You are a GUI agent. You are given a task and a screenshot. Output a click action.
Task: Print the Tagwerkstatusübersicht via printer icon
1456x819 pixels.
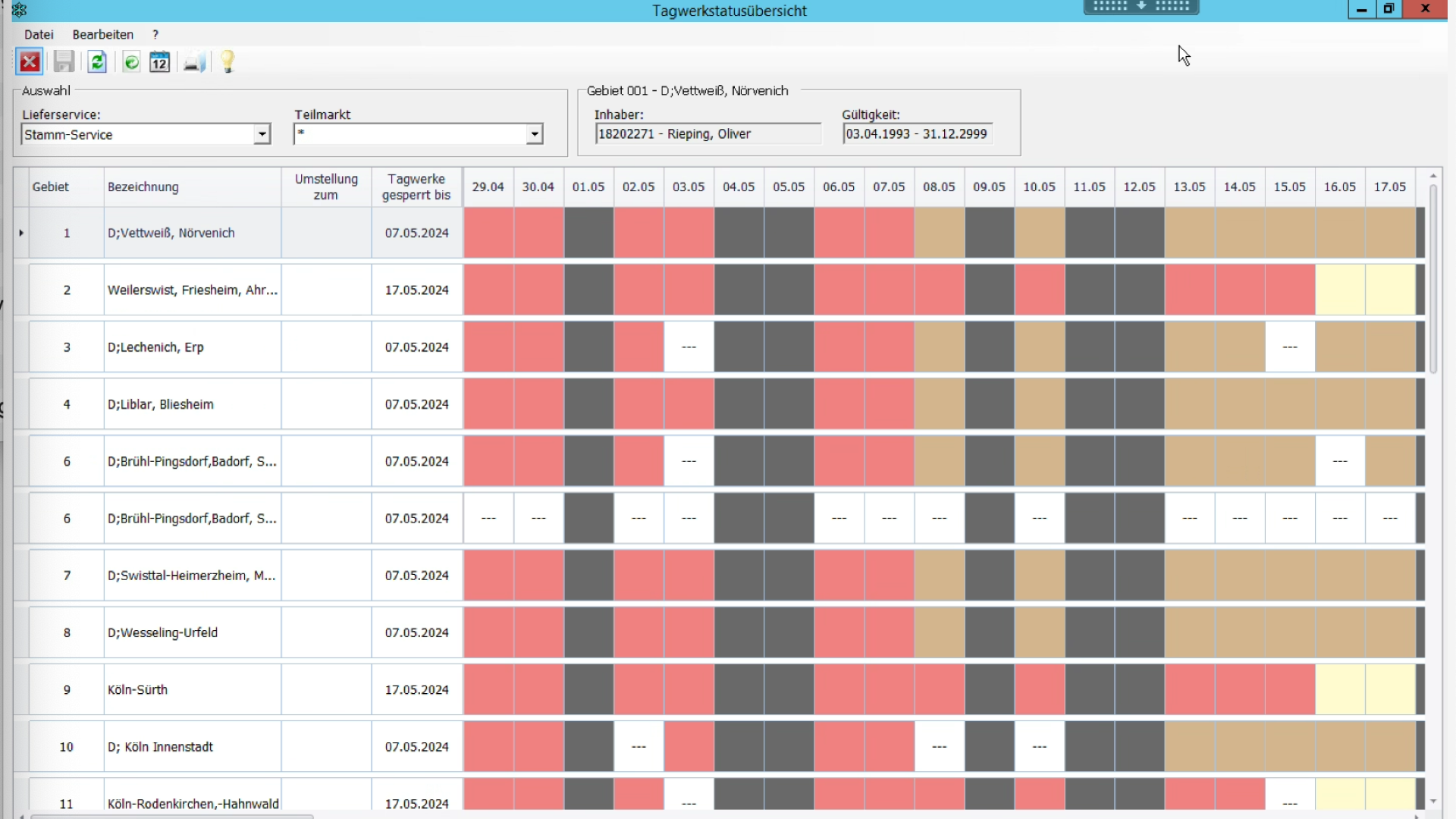click(193, 62)
